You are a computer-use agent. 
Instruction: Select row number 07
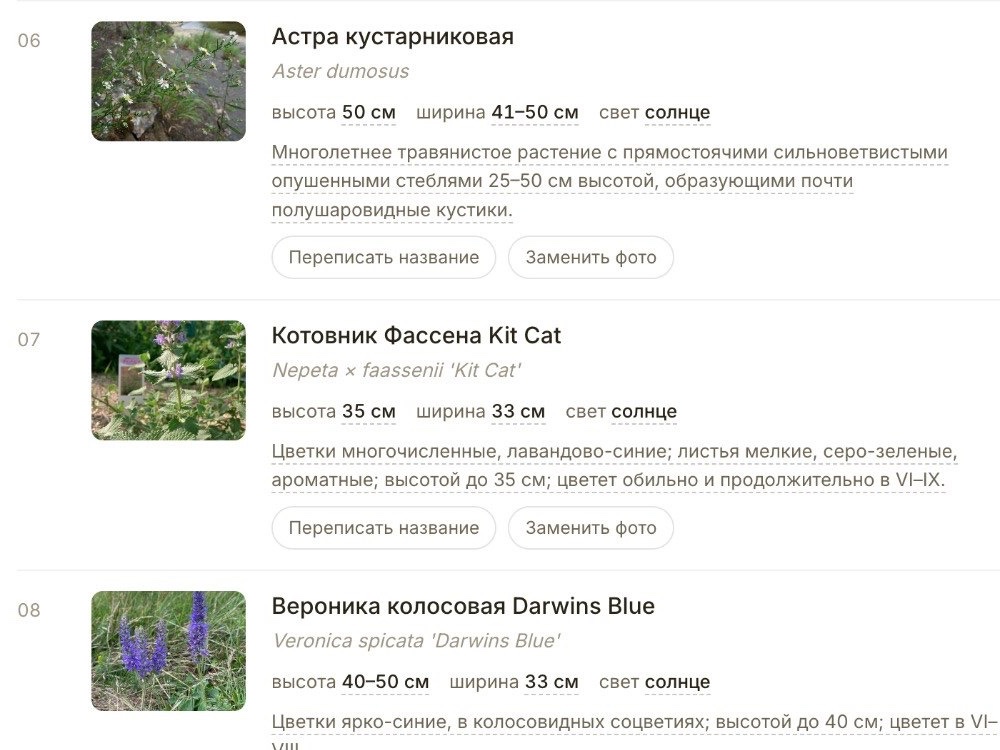click(x=29, y=340)
